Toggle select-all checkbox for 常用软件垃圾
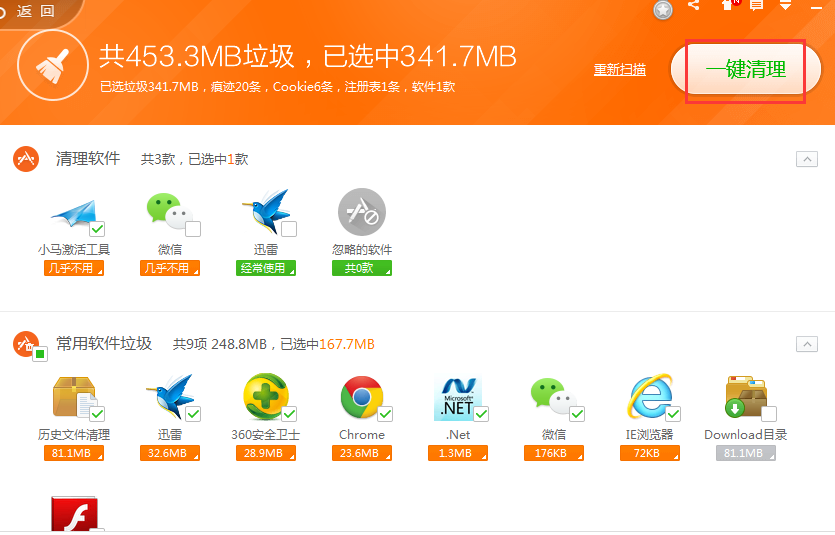This screenshot has width=835, height=535. coord(40,354)
